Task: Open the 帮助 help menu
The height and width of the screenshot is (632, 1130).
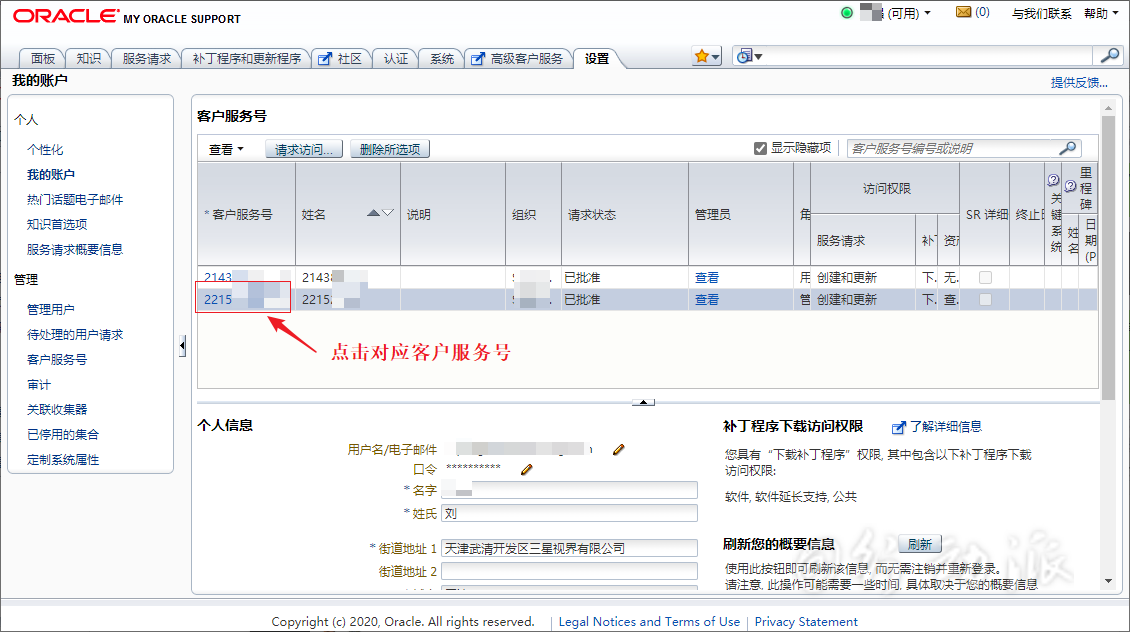Action: pyautogui.click(x=1101, y=14)
